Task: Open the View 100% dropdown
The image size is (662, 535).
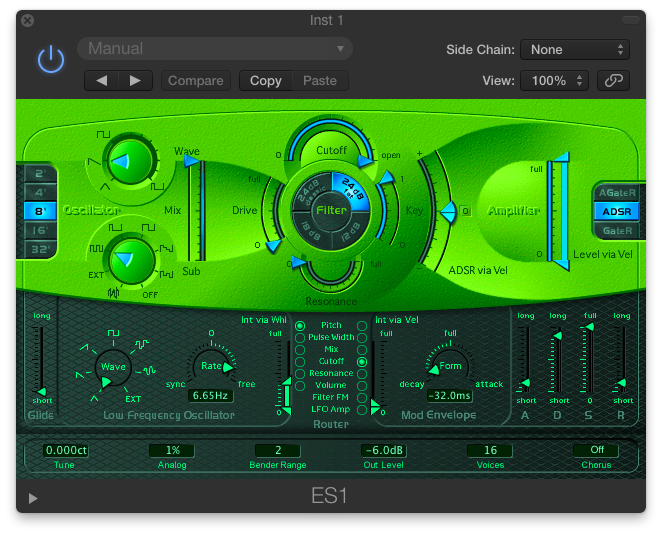Action: tap(554, 80)
